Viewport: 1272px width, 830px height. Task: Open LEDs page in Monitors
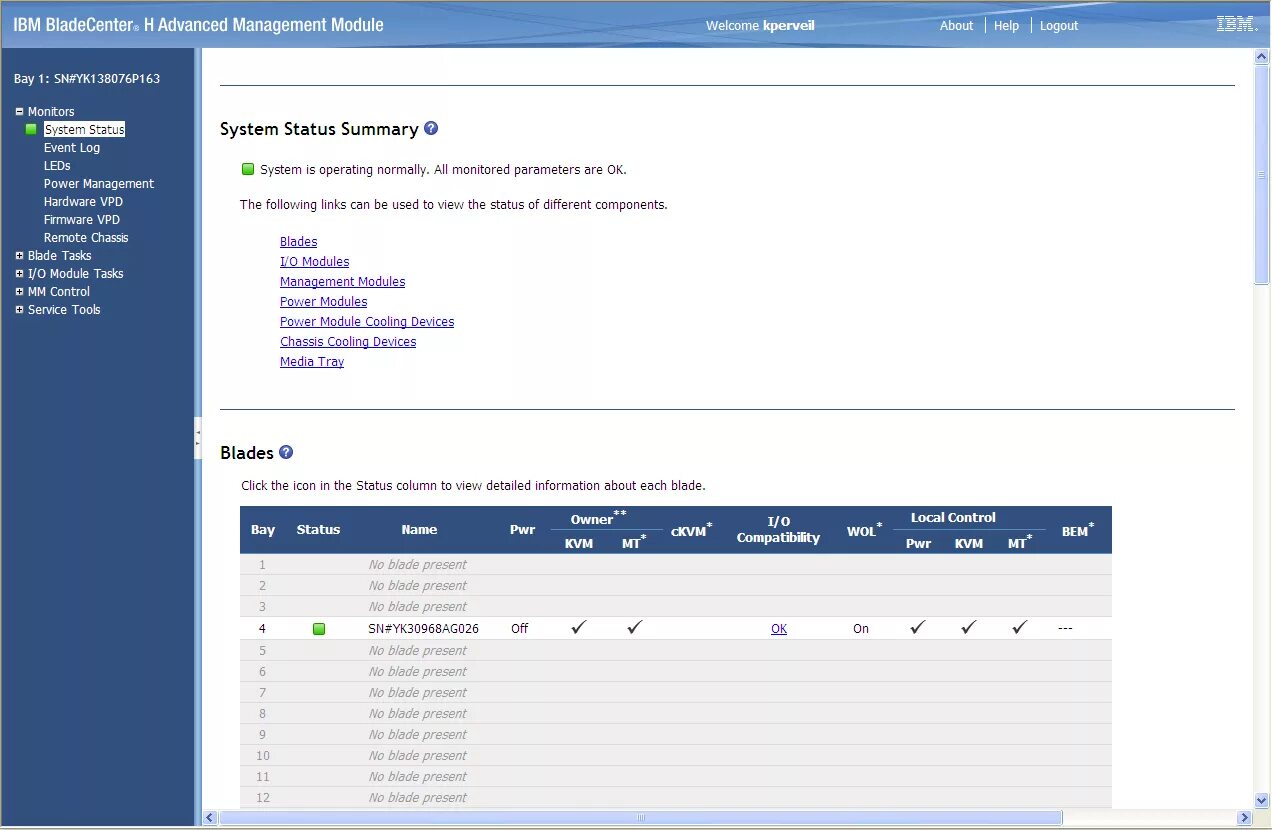point(57,166)
